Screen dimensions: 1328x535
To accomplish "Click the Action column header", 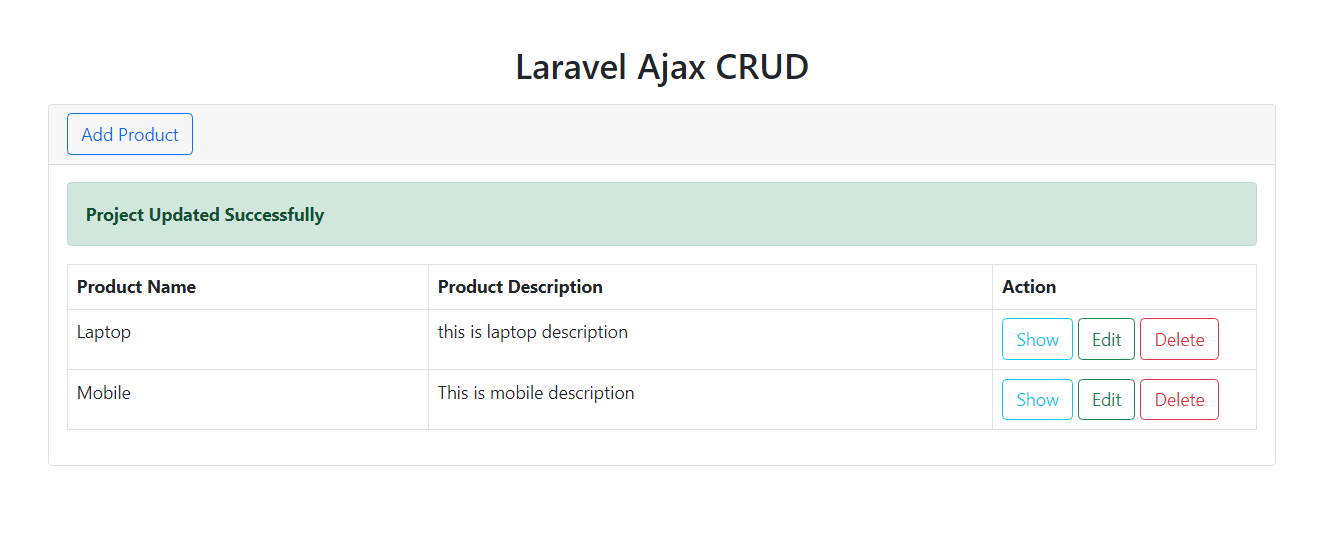I will point(1029,287).
